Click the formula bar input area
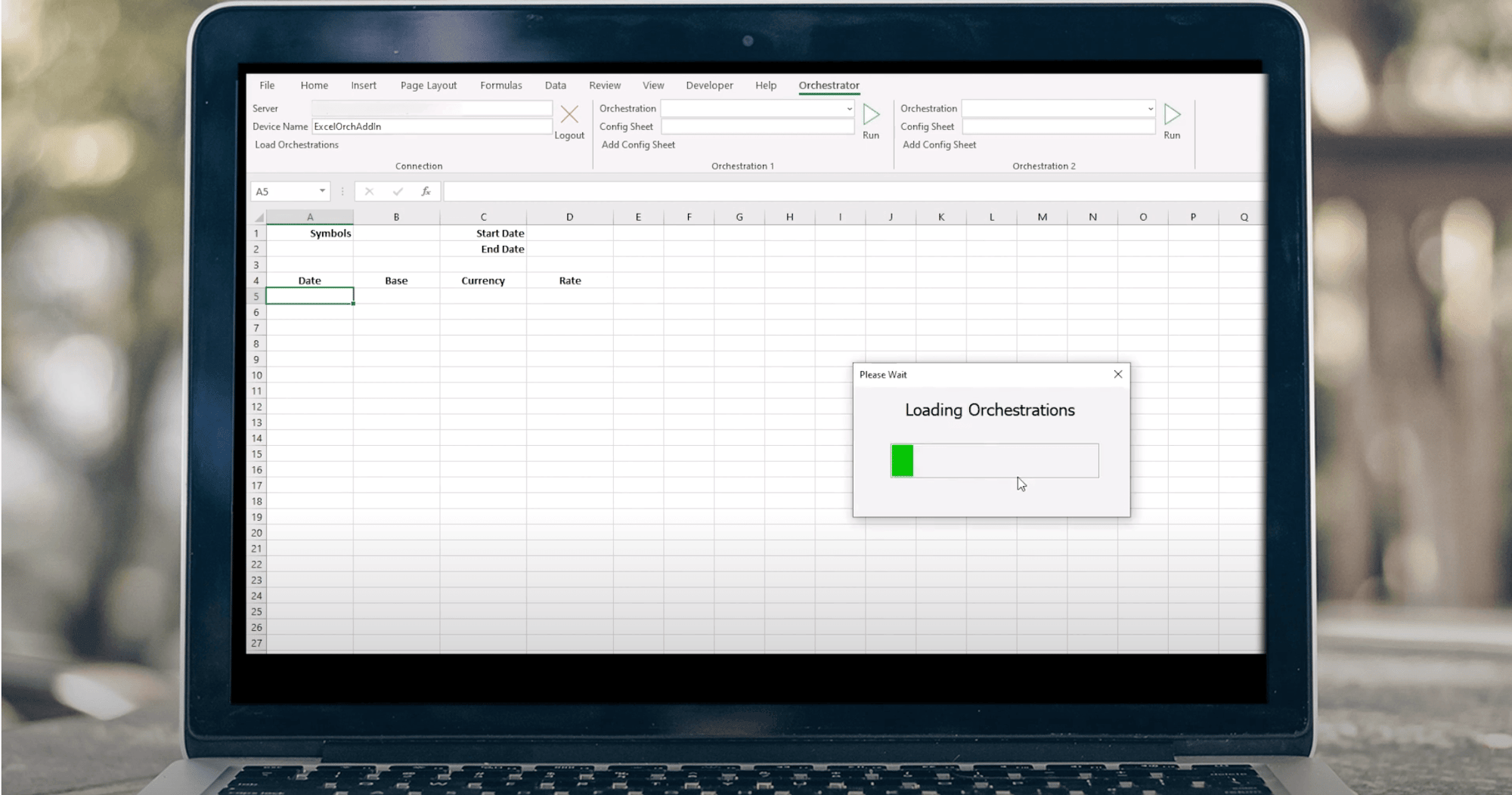Screen dimensions: 1512x795 pyautogui.click(x=853, y=191)
